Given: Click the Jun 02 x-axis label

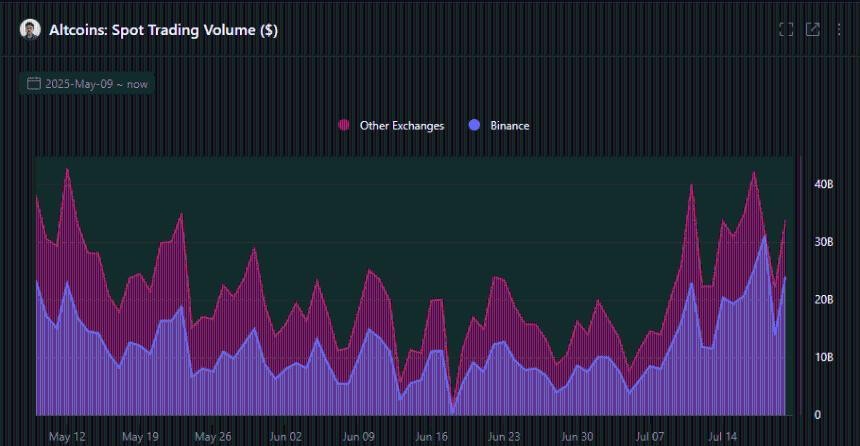Looking at the screenshot, I should coord(285,437).
